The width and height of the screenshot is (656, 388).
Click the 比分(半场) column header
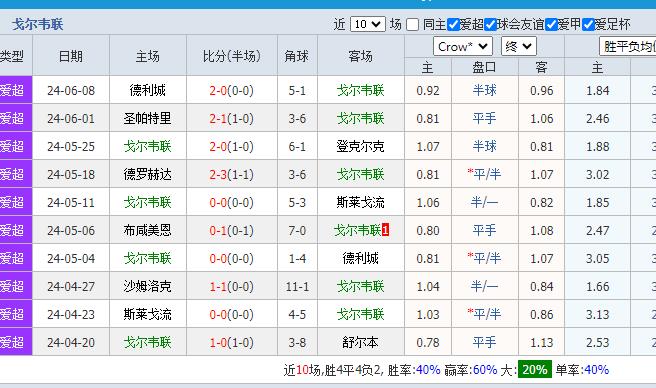[x=232, y=56]
